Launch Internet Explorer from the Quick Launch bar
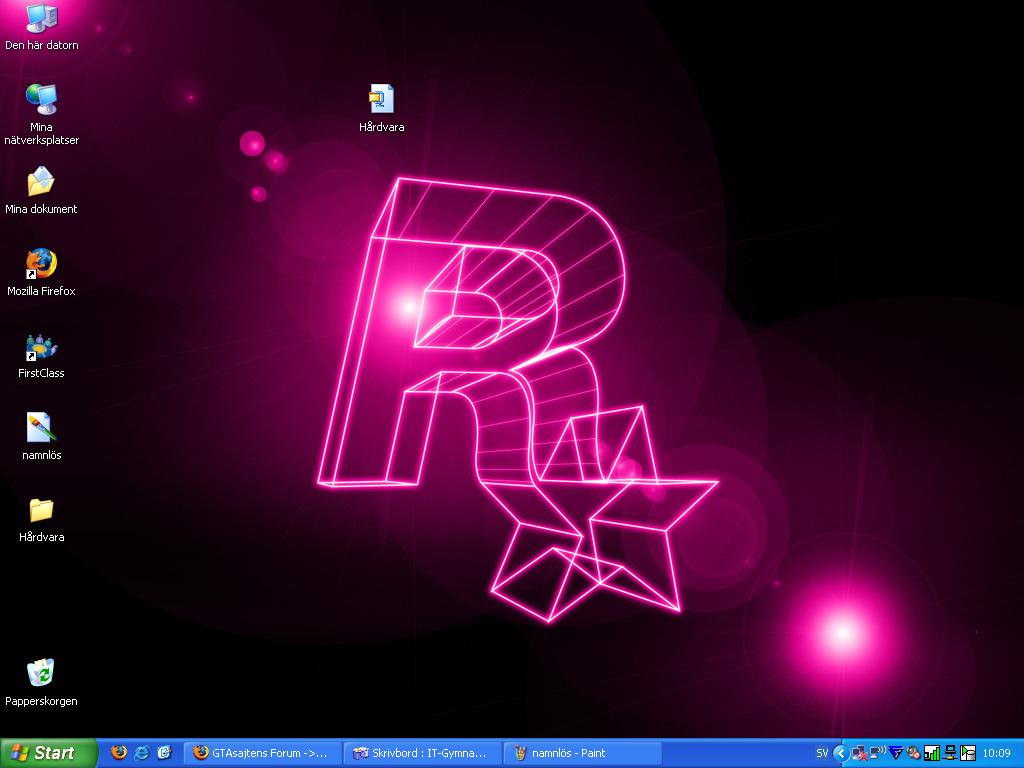Viewport: 1024px width, 768px height. pyautogui.click(x=141, y=753)
